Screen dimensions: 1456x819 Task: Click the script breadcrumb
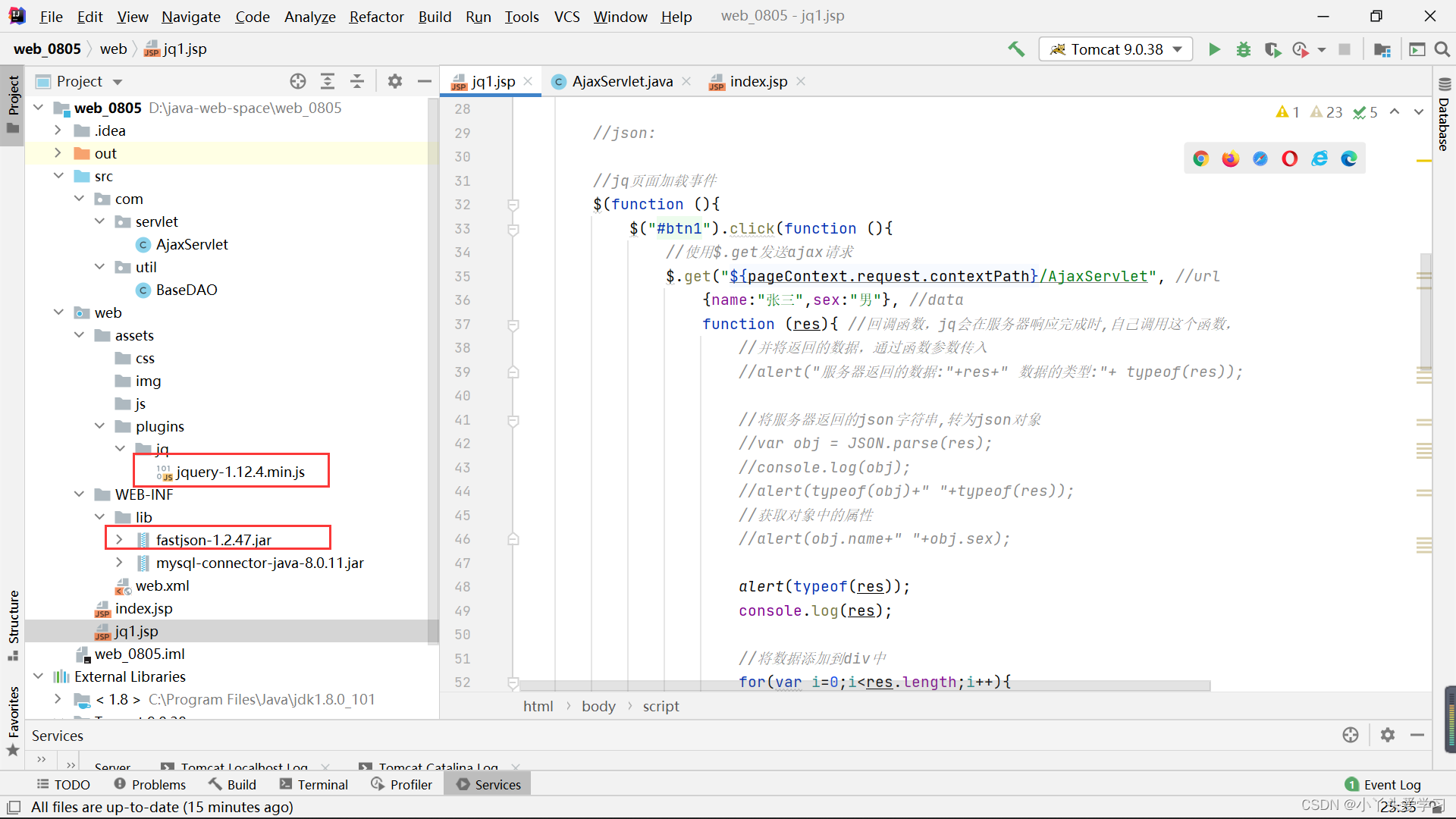[x=661, y=706]
